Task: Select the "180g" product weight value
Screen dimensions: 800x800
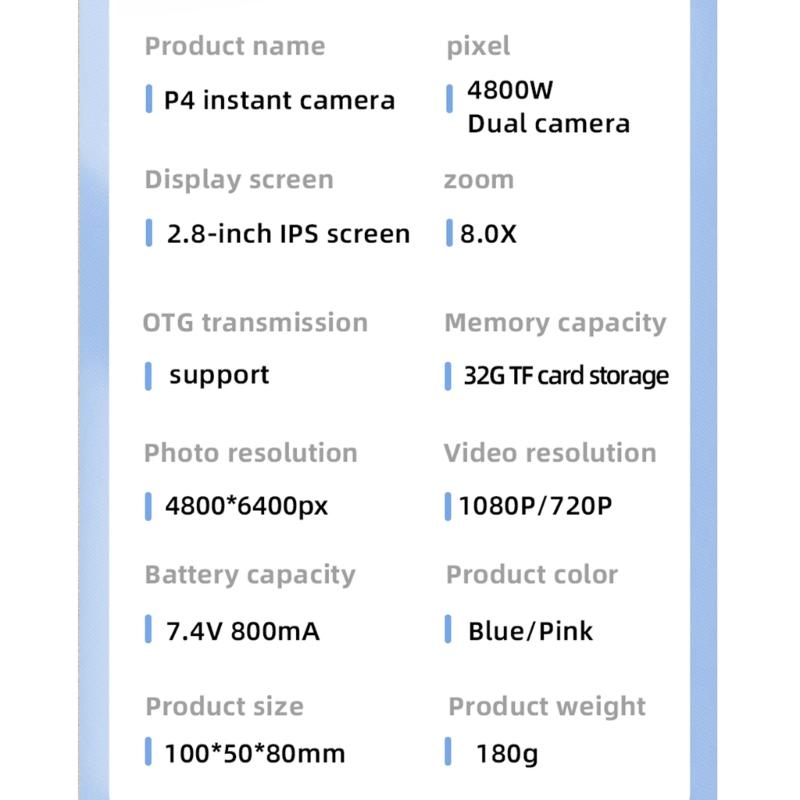Action: click(x=507, y=753)
